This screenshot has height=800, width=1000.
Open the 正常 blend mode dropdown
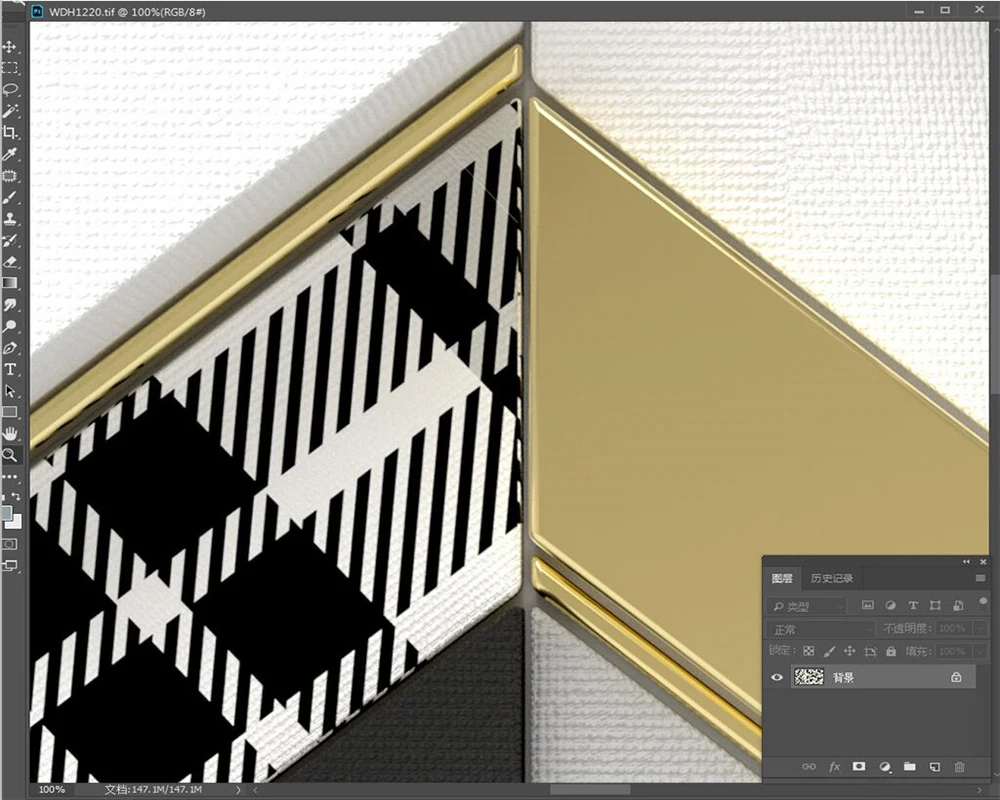tap(821, 630)
